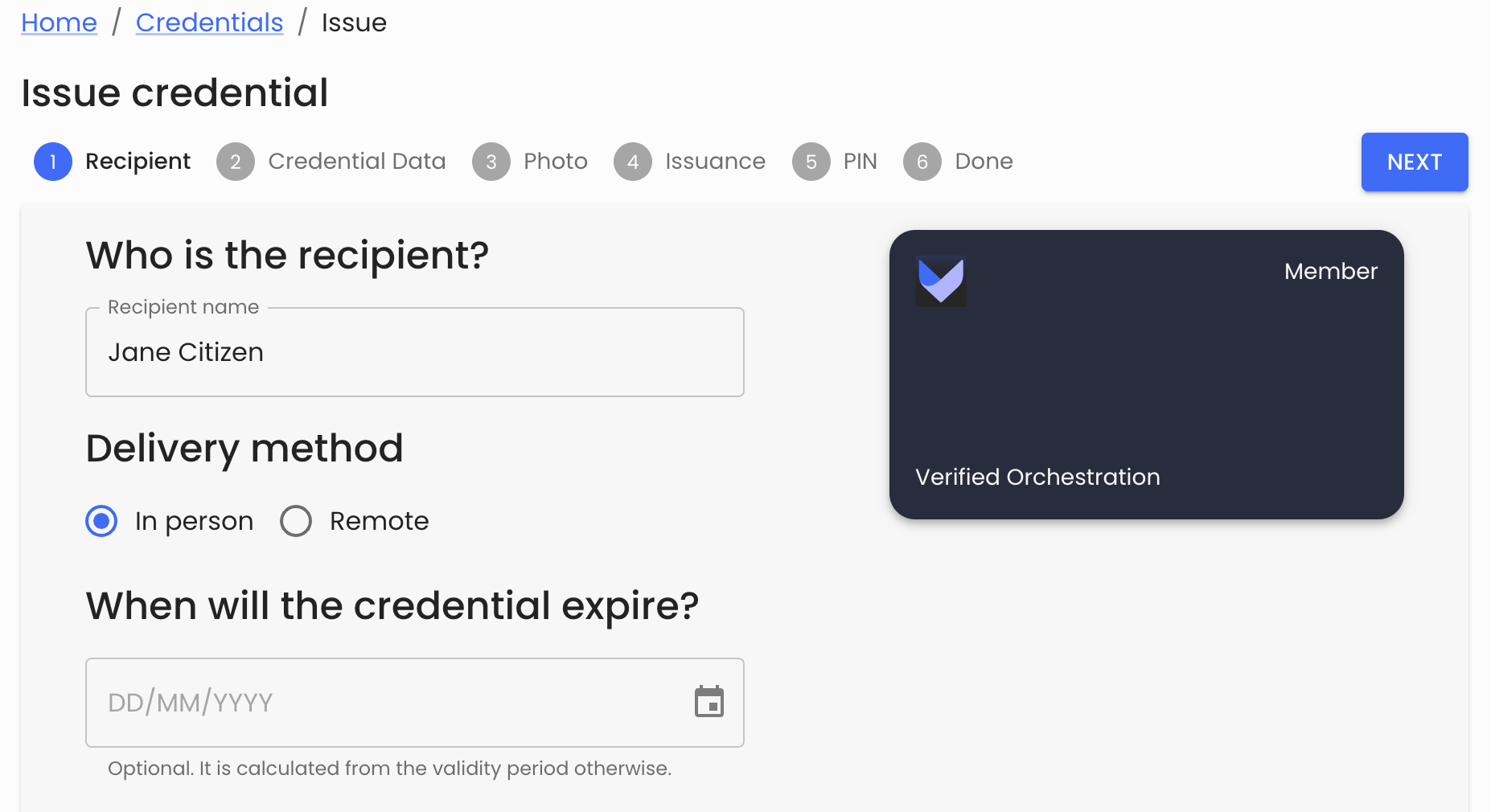1491x812 pixels.
Task: Click the Verified Orchestration logo on the card
Action: tap(940, 281)
